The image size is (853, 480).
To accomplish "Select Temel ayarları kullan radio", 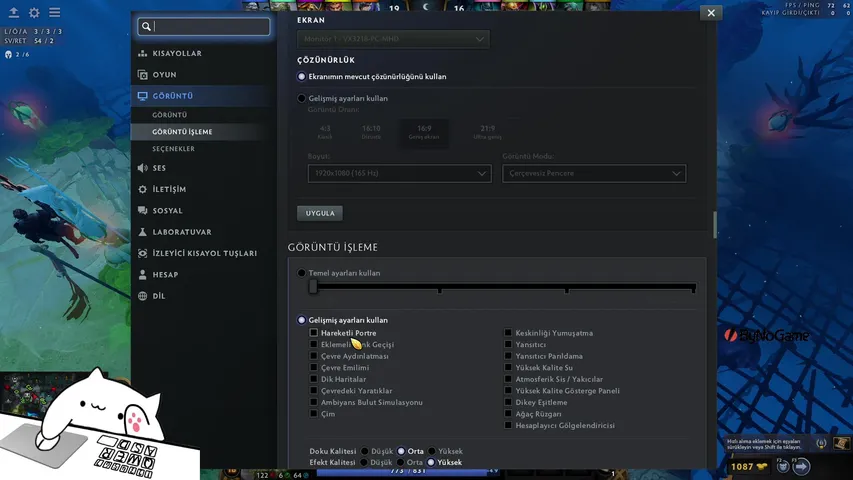I will point(301,273).
